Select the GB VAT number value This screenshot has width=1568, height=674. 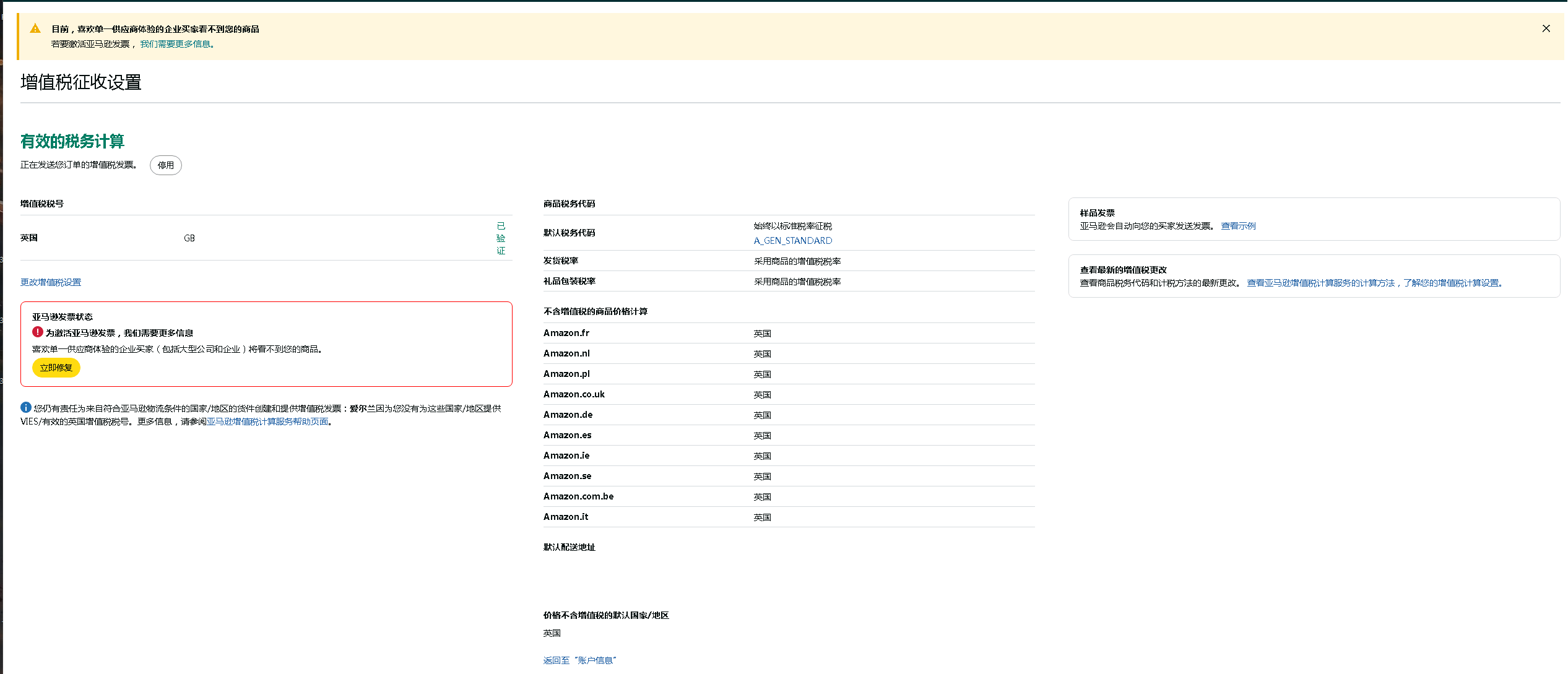(x=189, y=238)
